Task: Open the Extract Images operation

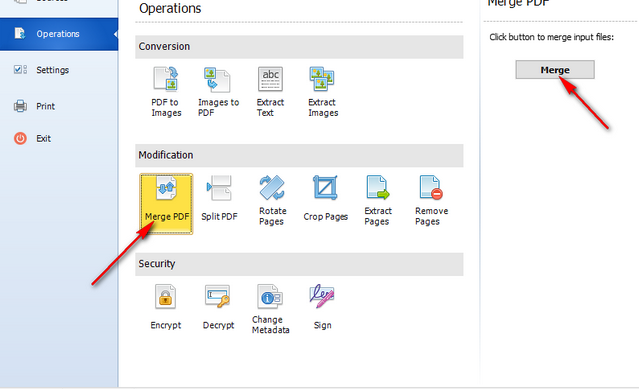Action: point(322,92)
